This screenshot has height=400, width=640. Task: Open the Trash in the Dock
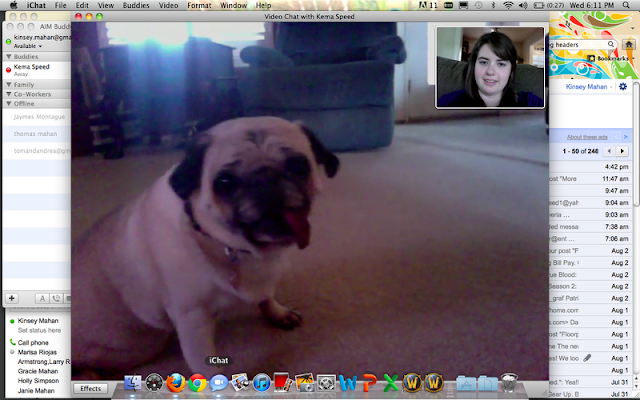pyautogui.click(x=509, y=382)
